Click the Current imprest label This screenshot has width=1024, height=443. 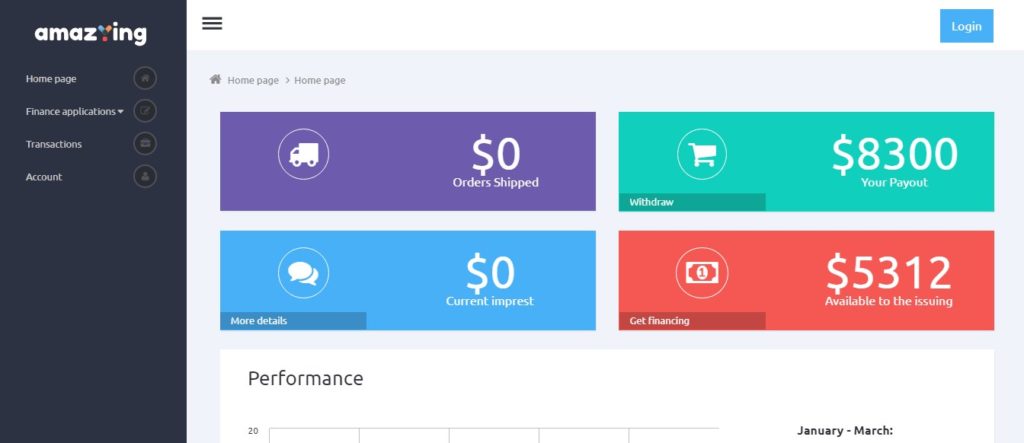pos(490,301)
